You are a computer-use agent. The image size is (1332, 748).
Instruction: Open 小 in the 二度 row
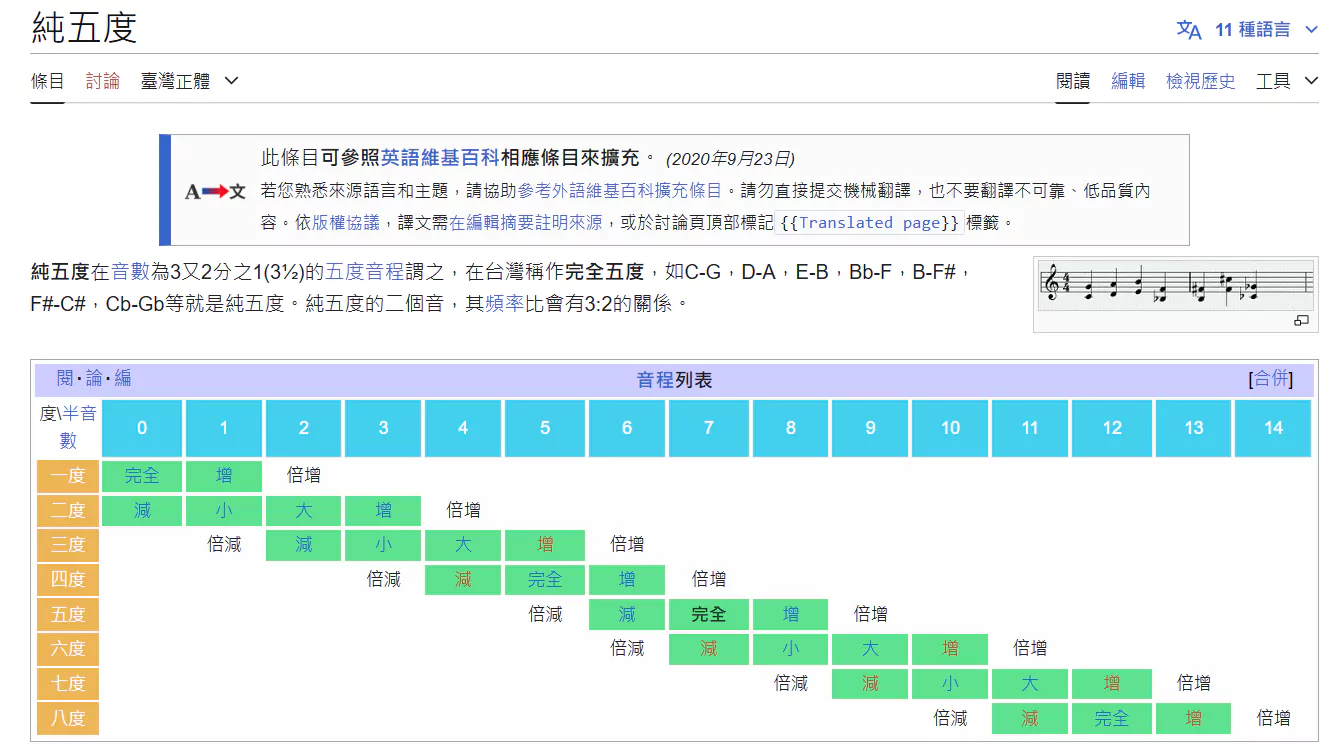click(x=224, y=511)
